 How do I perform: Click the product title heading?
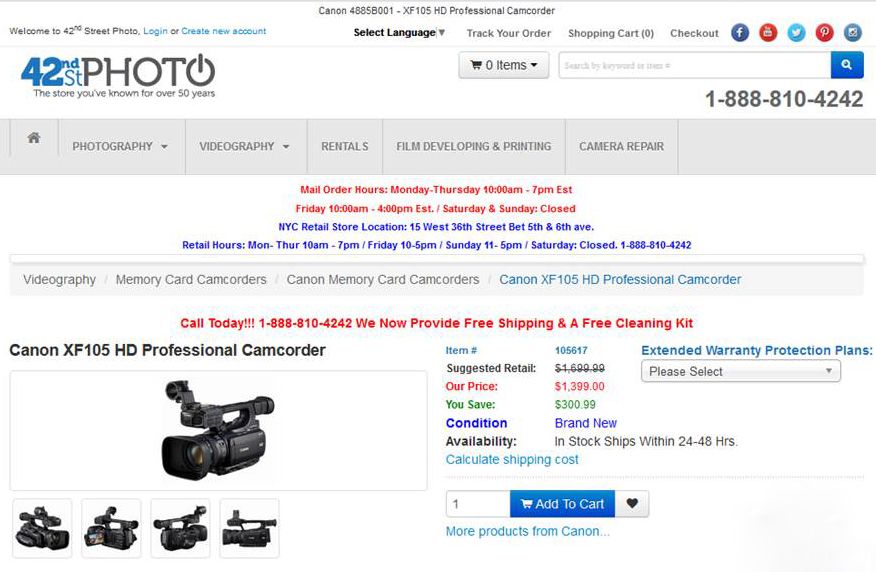coord(167,350)
